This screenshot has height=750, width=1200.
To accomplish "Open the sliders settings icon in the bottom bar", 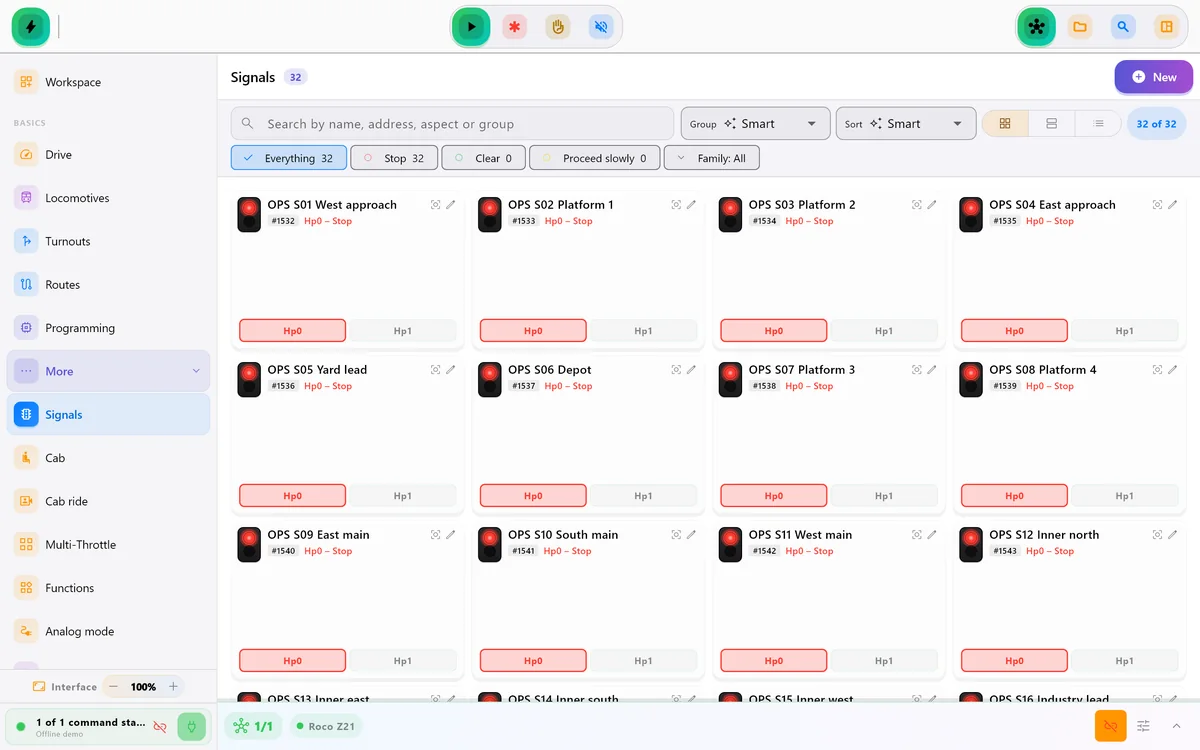I will 1144,726.
